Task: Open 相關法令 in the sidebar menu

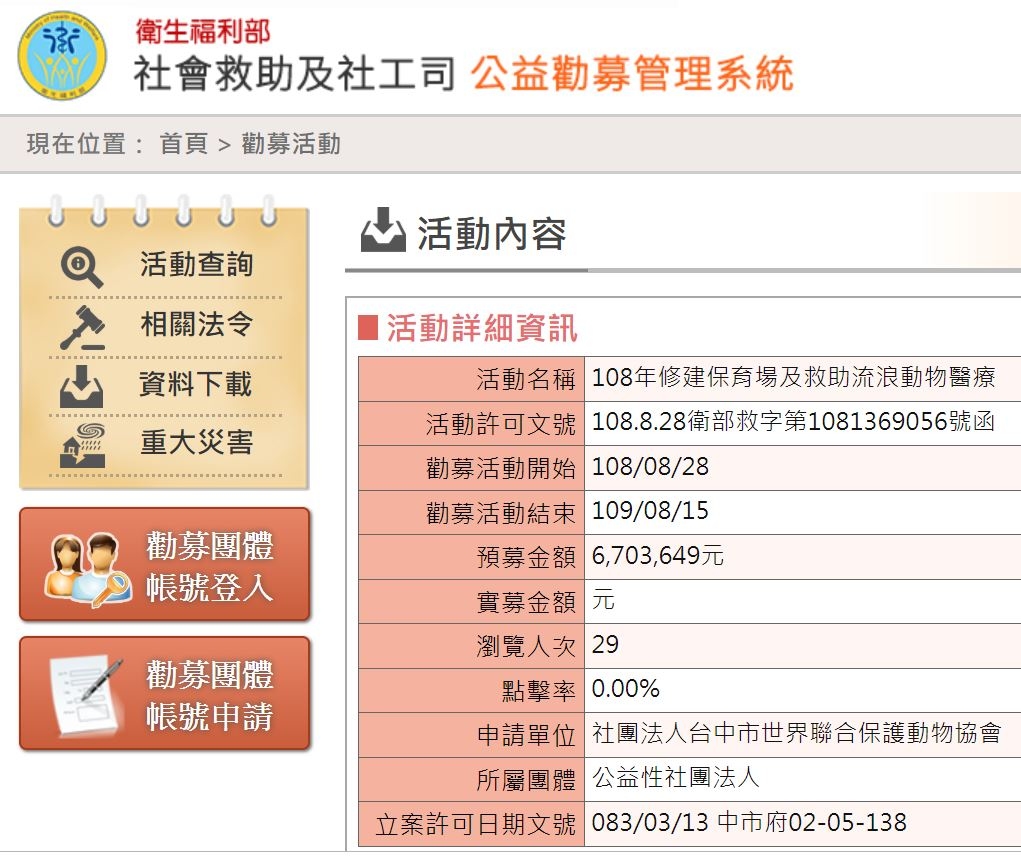Action: 197,324
